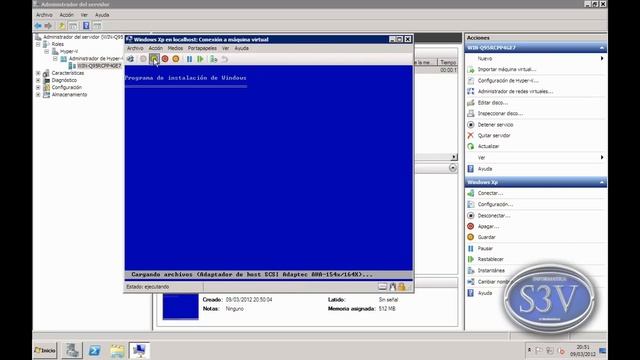This screenshot has width=640, height=360.
Task: Click Importar máquina virtual action
Action: (507, 70)
